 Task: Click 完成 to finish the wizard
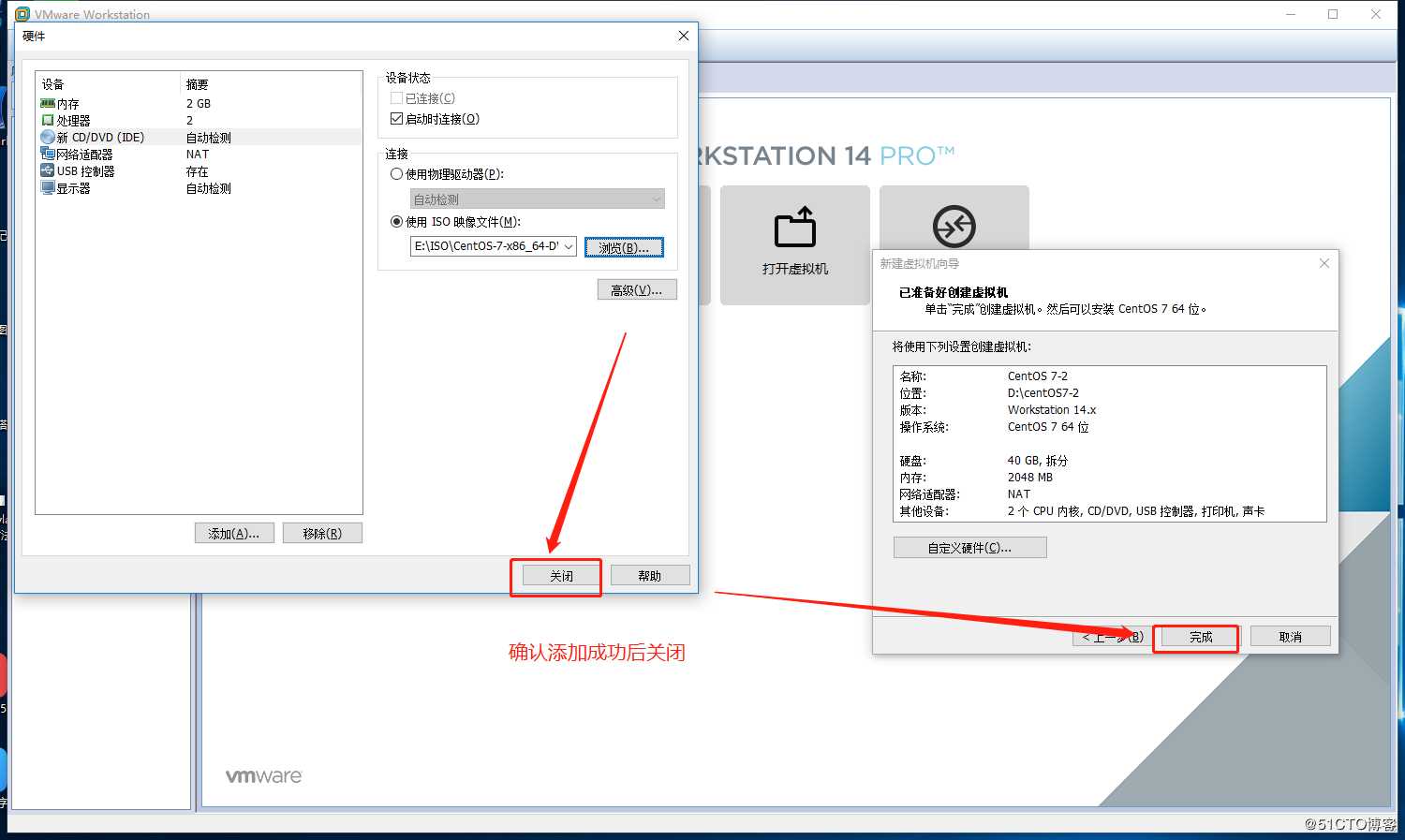(x=1201, y=637)
